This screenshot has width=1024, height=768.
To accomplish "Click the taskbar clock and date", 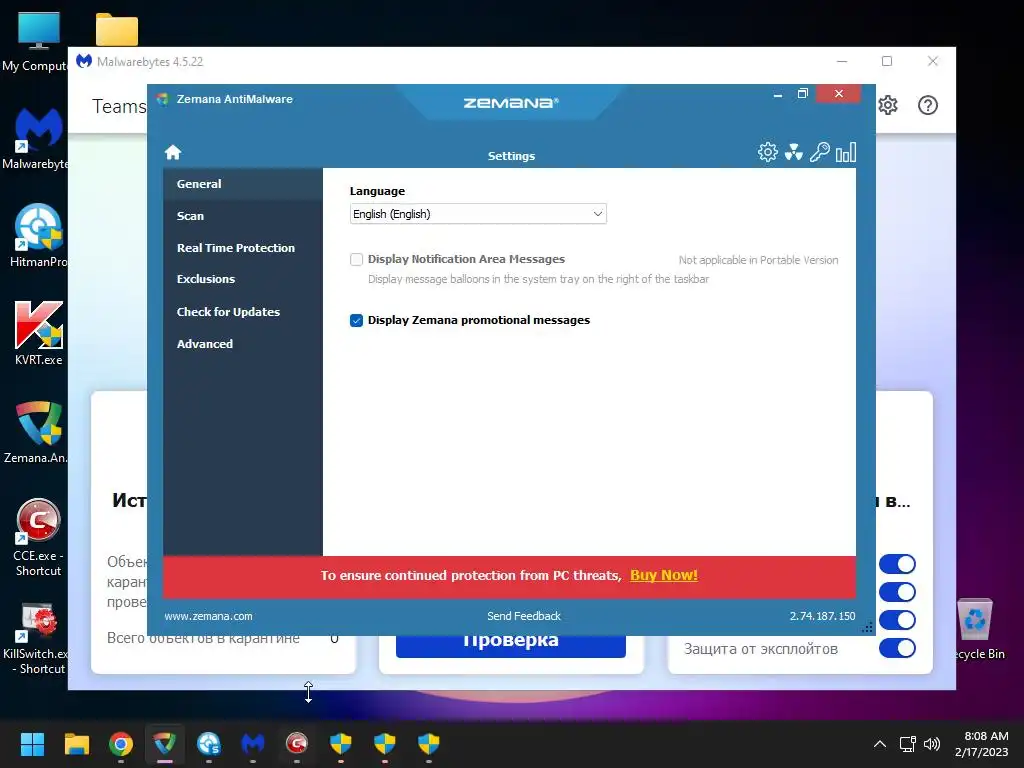I will coord(982,744).
